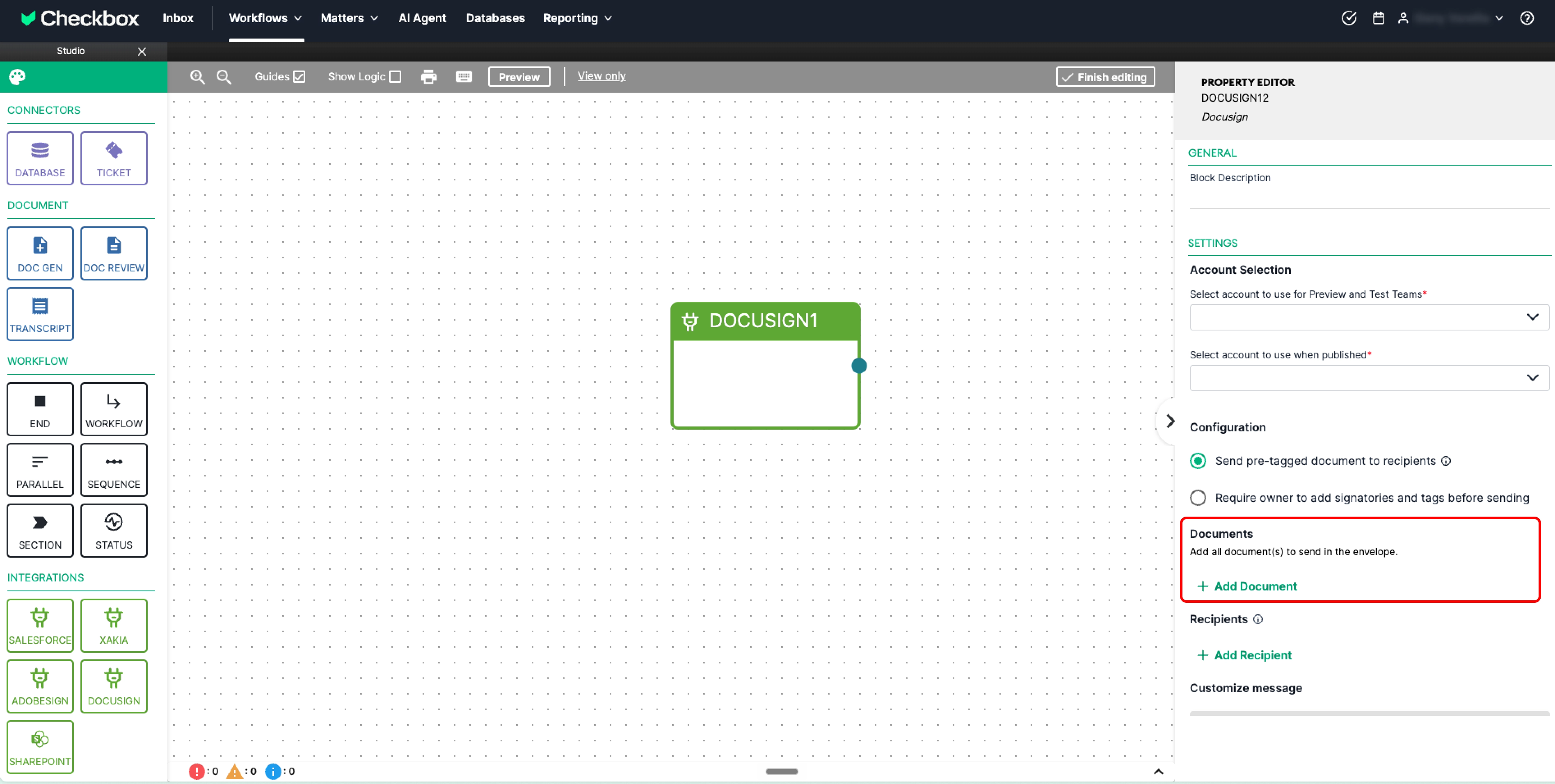Click Add Document link

[1246, 586]
